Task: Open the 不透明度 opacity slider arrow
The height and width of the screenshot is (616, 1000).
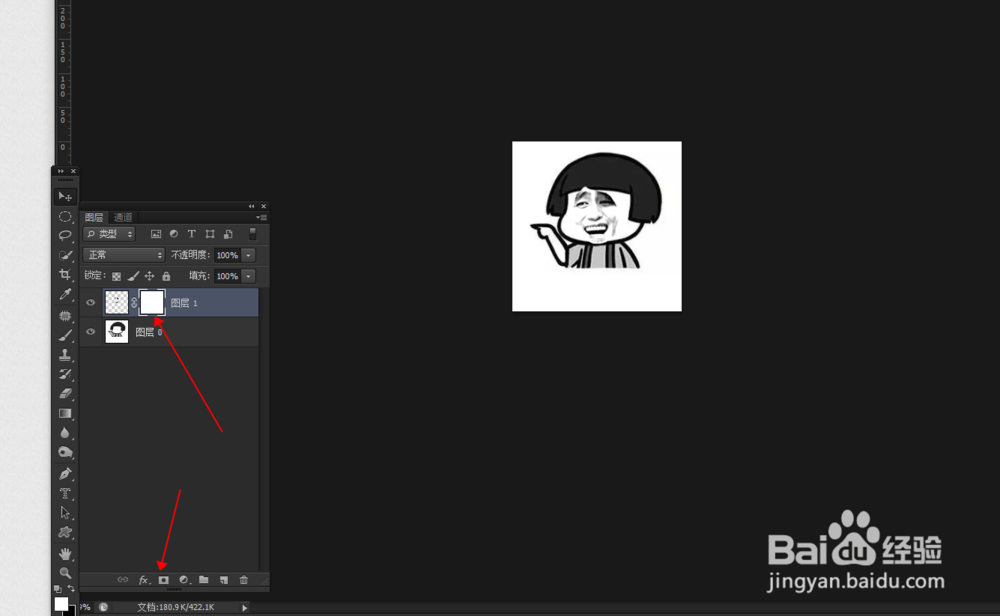Action: (x=249, y=255)
